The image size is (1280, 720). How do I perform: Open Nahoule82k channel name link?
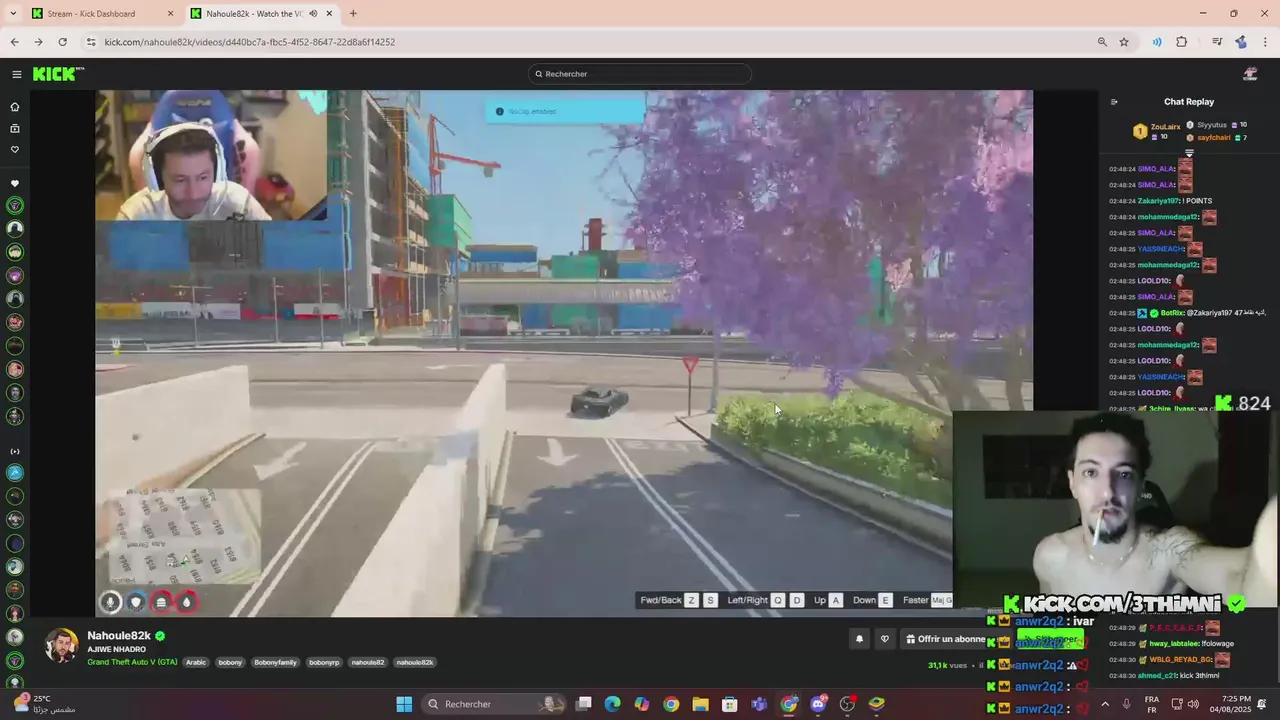[x=119, y=636]
